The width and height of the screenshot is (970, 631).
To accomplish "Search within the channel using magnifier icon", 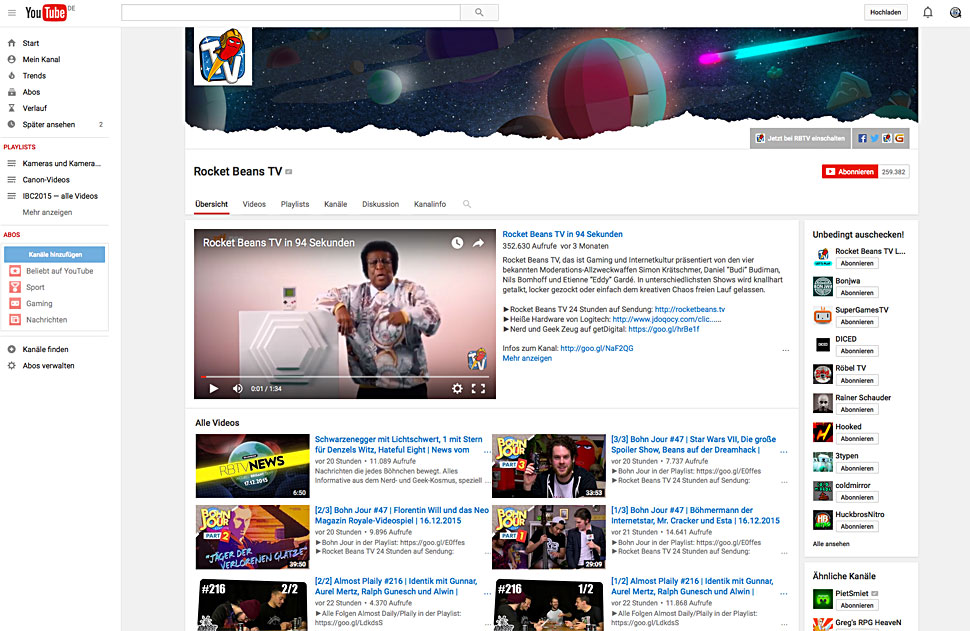I will [467, 204].
